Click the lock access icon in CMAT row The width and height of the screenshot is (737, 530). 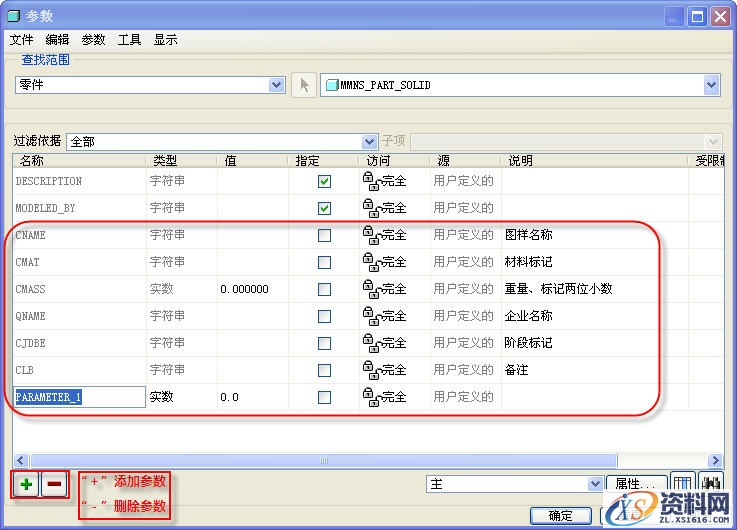pyautogui.click(x=370, y=262)
